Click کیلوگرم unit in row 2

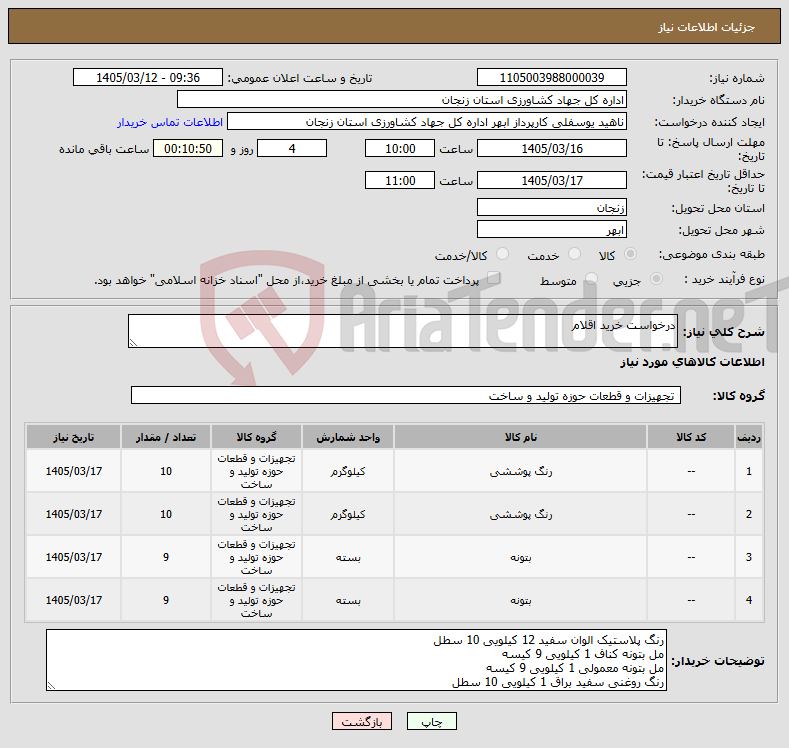348,514
